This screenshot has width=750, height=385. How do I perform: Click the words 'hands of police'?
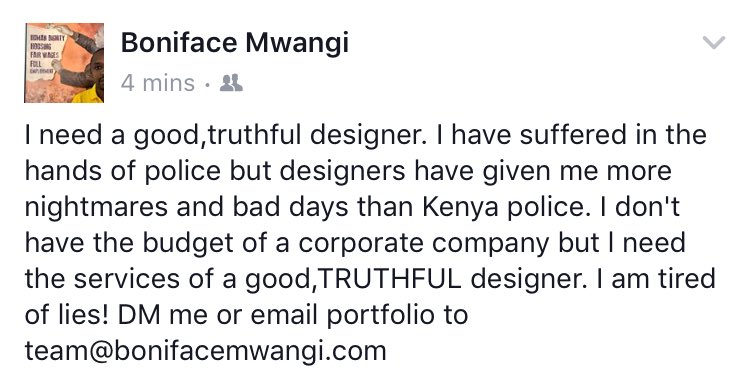(x=122, y=172)
